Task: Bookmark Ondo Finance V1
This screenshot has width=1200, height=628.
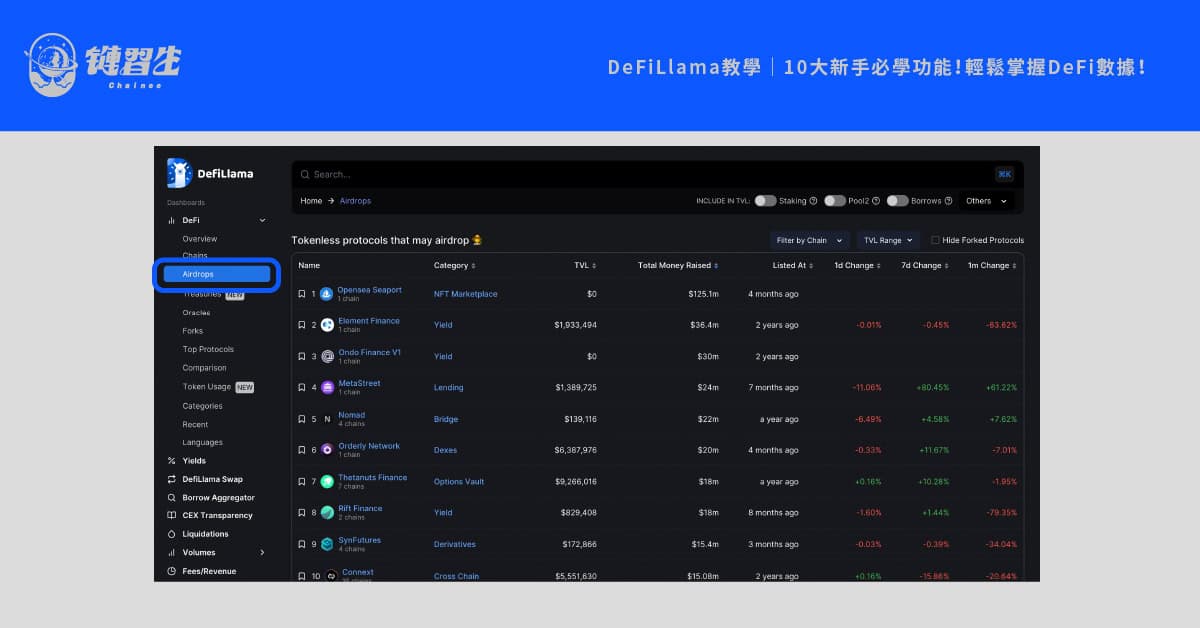Action: [x=302, y=356]
